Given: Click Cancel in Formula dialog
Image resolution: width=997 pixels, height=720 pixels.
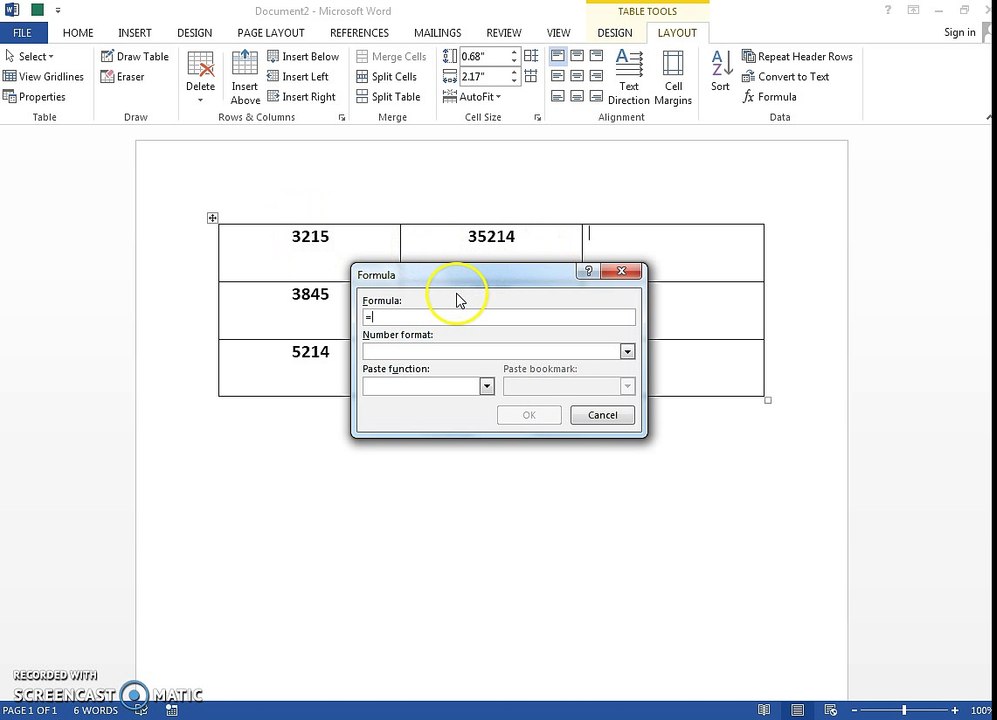Looking at the screenshot, I should click(x=603, y=415).
